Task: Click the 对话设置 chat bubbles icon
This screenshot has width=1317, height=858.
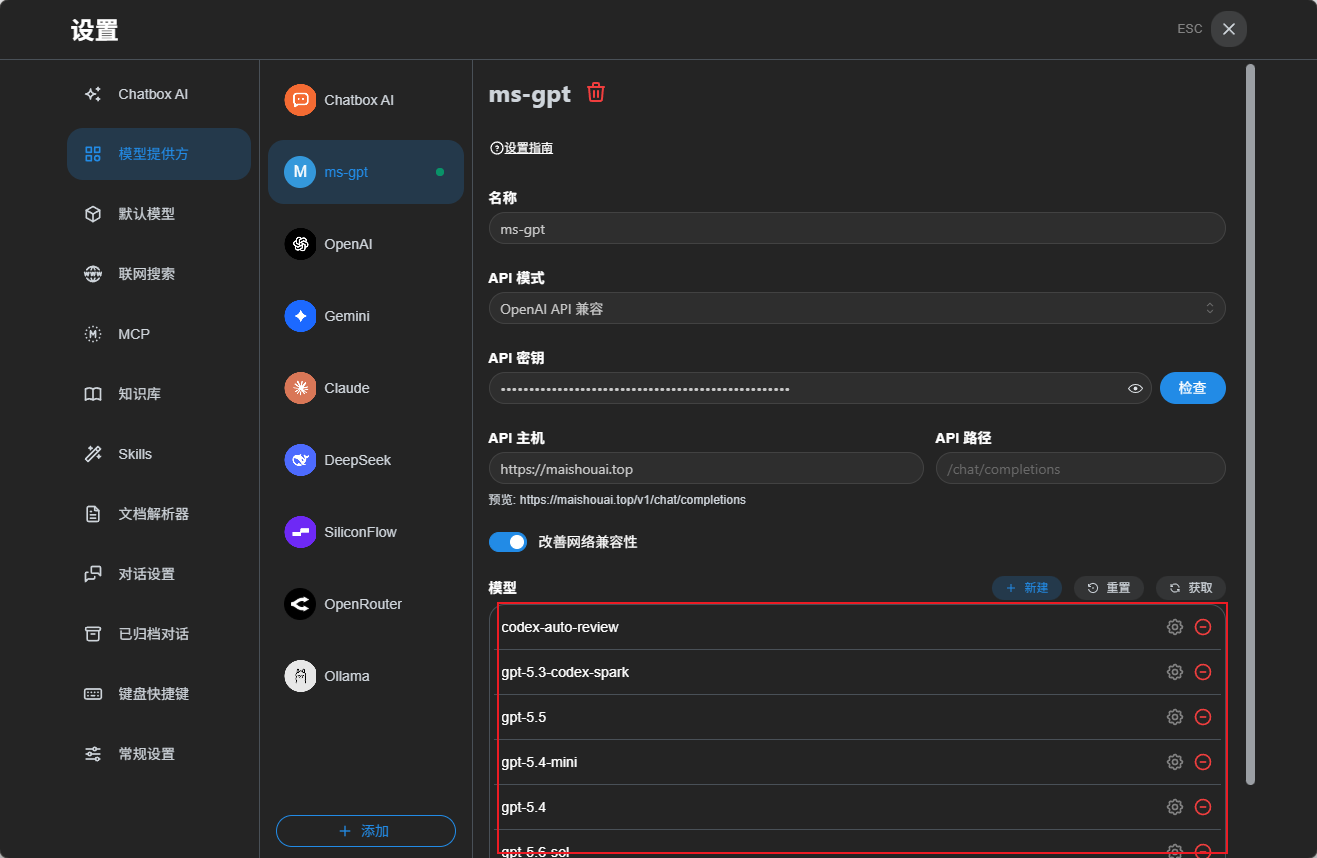Action: pos(93,574)
